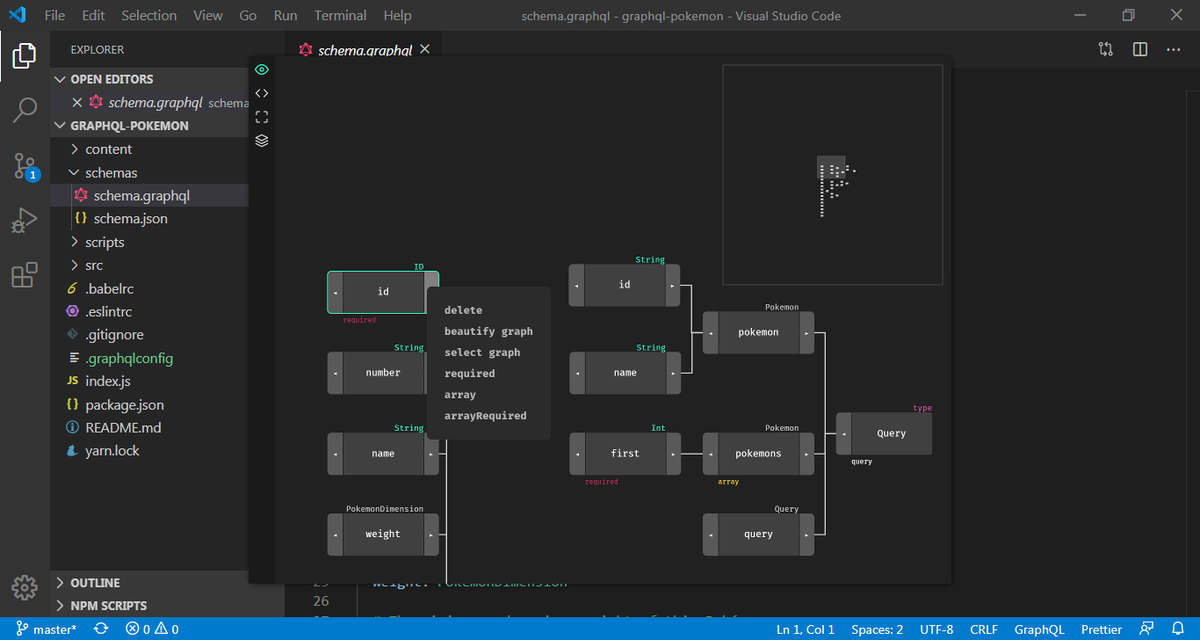Open the Run and Debug icon
This screenshot has height=640, width=1200.
pos(25,220)
